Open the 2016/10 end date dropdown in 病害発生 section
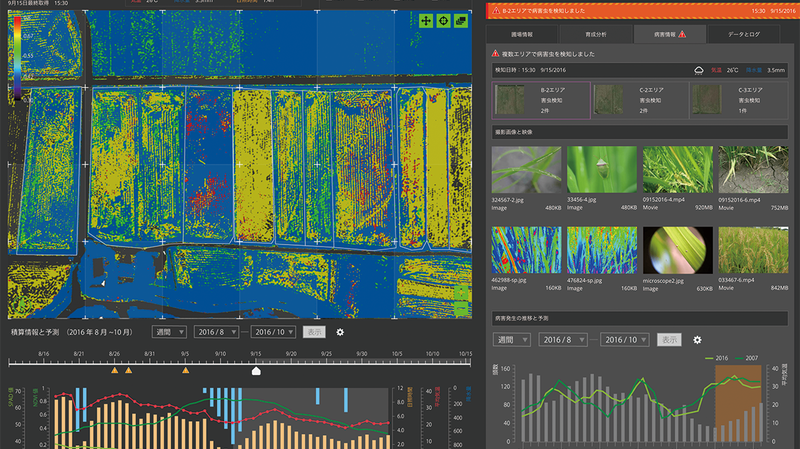Viewport: 800px width, 449px height. (625, 339)
